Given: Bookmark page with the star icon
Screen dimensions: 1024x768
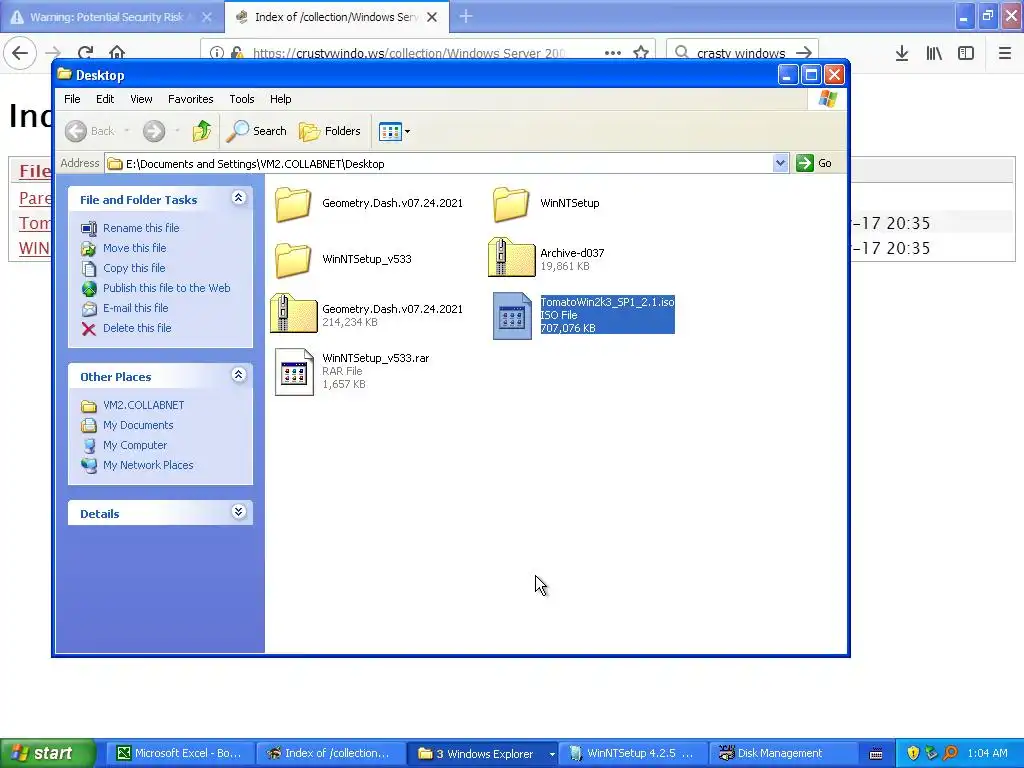Looking at the screenshot, I should click(641, 53).
